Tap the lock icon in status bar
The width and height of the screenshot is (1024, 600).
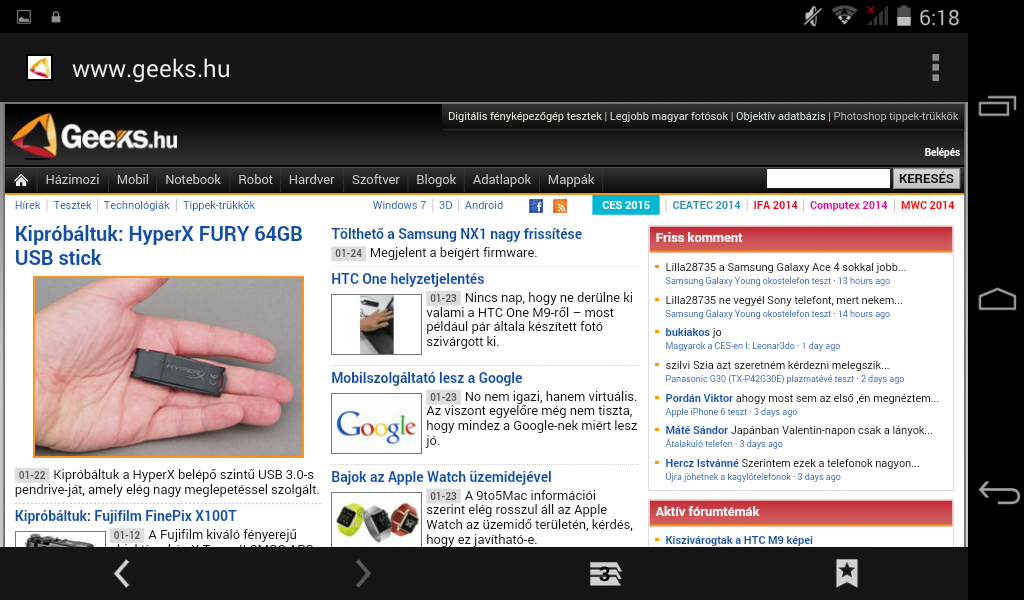[56, 17]
